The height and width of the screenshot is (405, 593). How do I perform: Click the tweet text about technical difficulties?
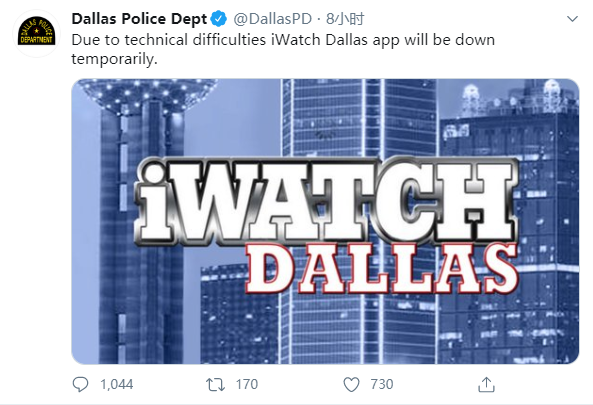coord(283,49)
